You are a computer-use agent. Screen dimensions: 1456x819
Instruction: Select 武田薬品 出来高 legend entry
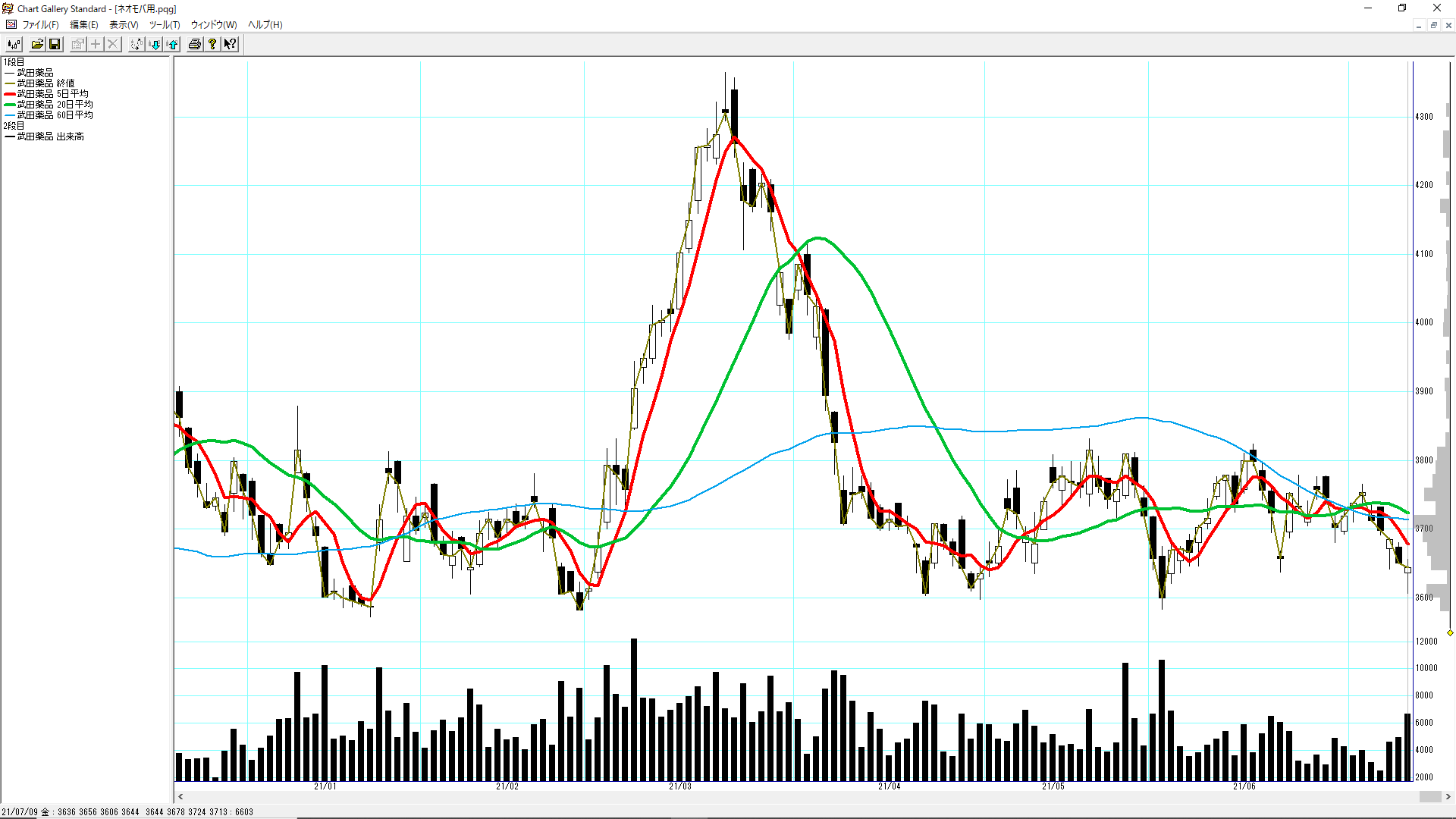50,136
